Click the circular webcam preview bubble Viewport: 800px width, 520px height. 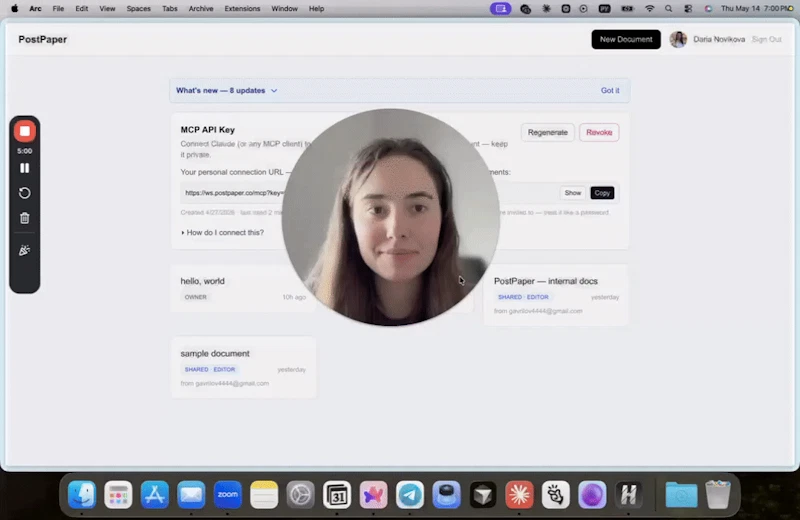pyautogui.click(x=391, y=217)
